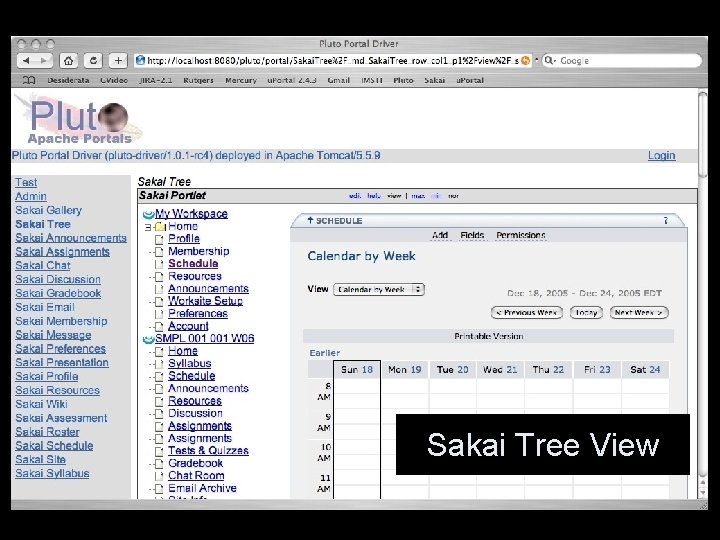
Task: Open the Admin link in left navigation
Action: (31, 197)
